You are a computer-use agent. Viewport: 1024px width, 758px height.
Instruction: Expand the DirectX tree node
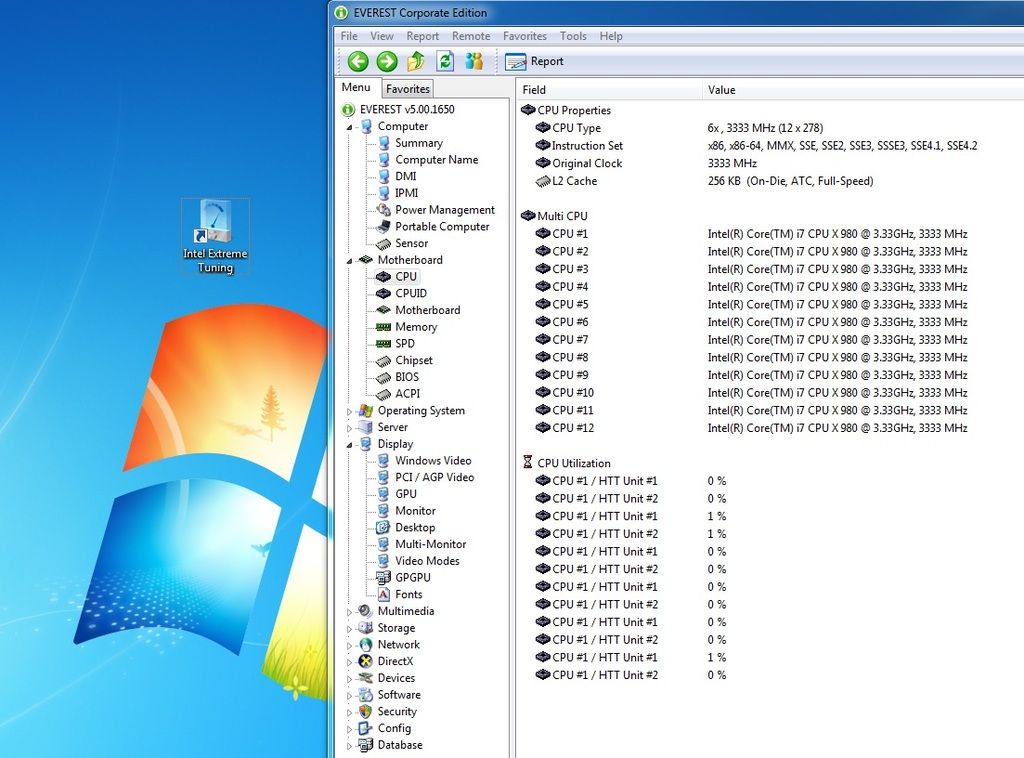349,662
